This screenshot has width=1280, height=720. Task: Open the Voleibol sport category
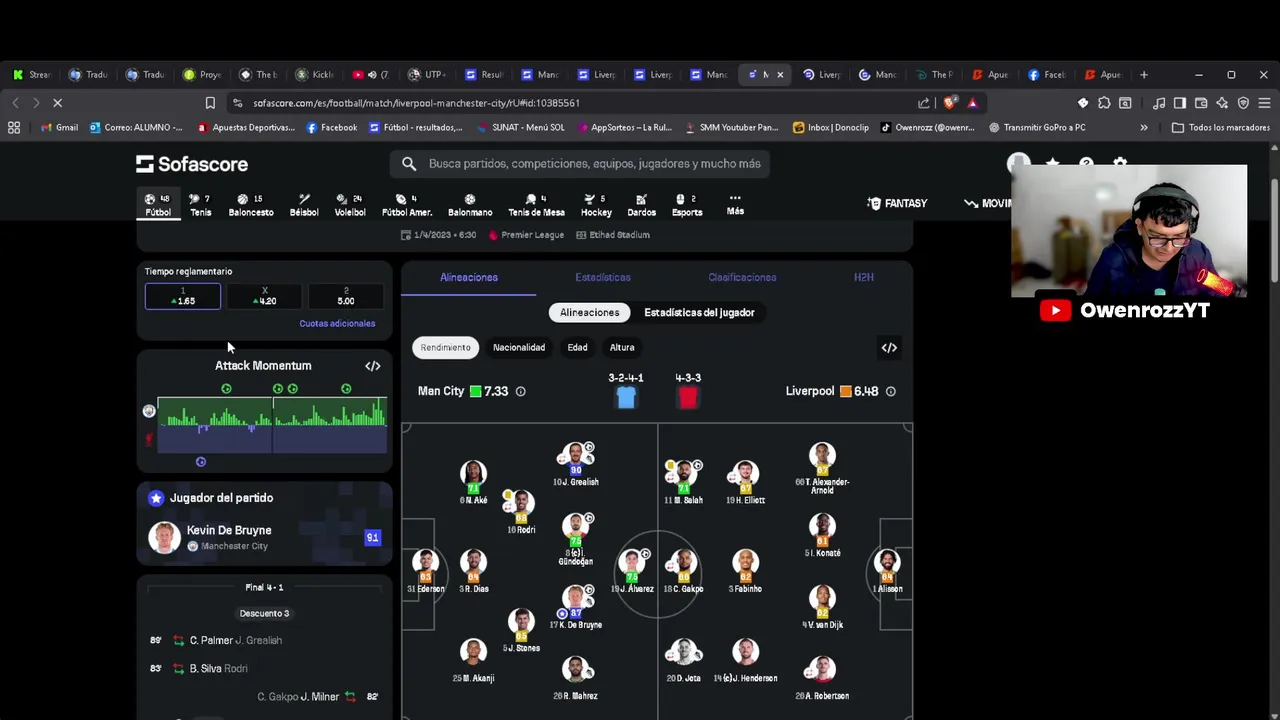point(350,205)
